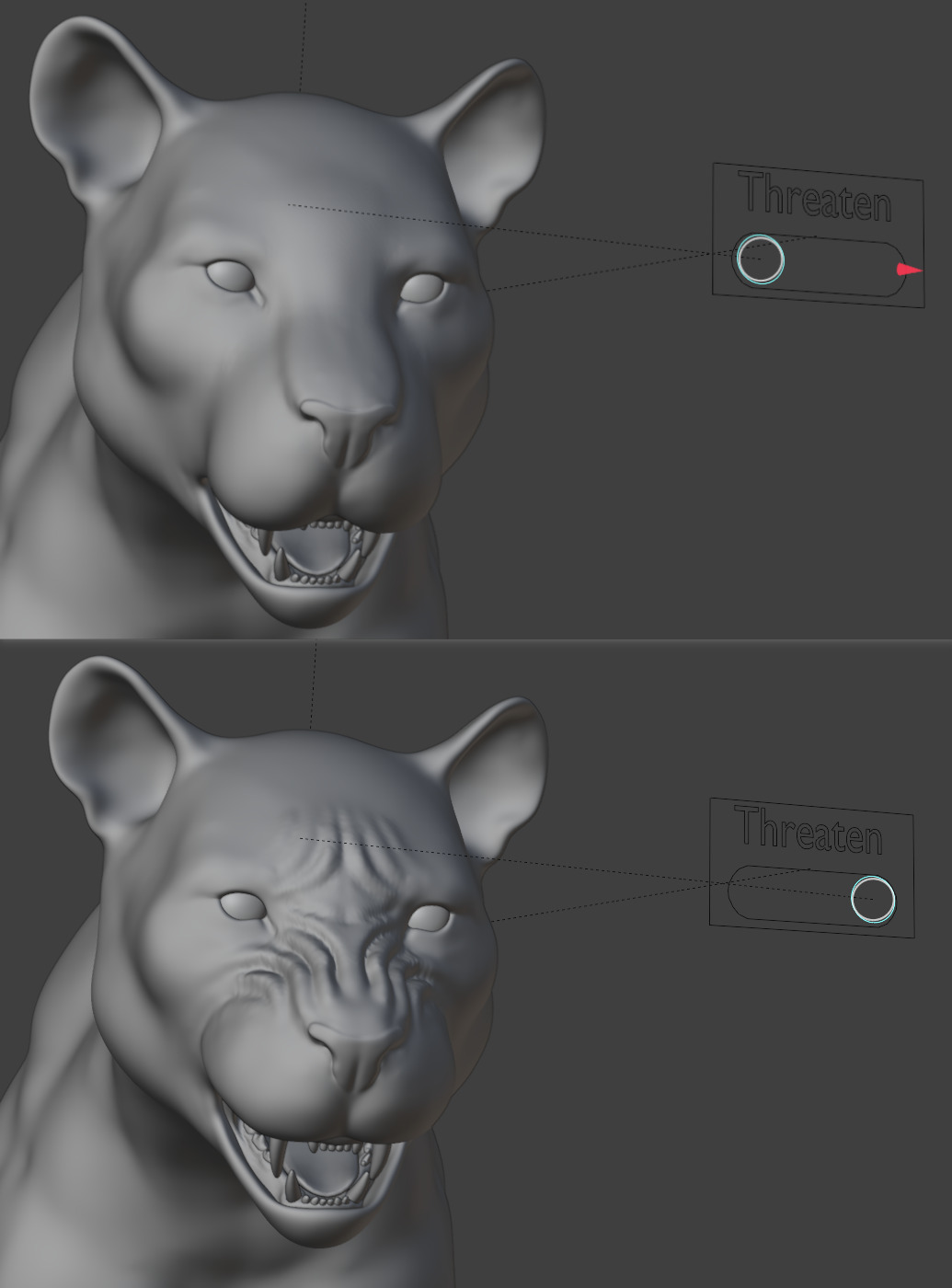Image resolution: width=952 pixels, height=1288 pixels.
Task: Click the slider track in bottom Threaten control
Action: 810,894
